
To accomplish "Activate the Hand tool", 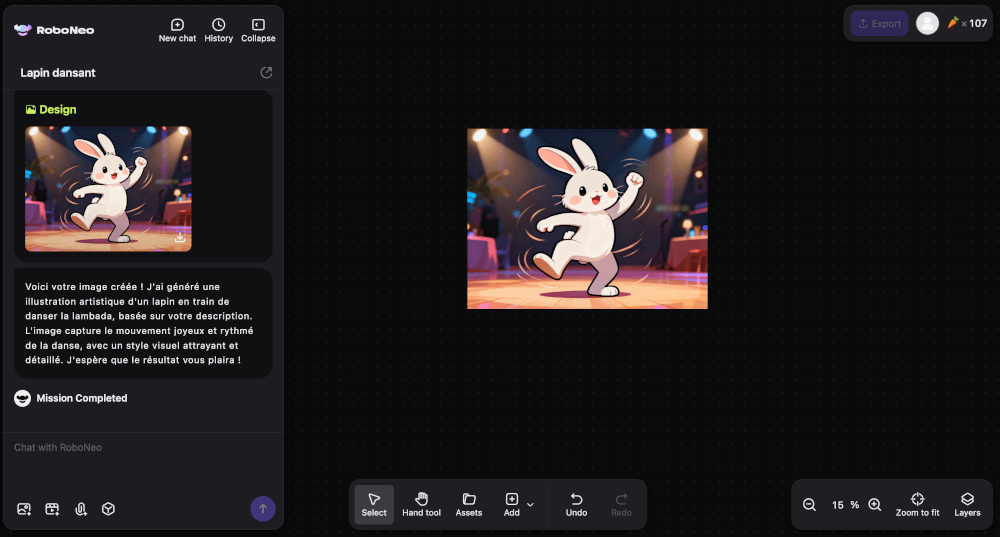I will click(422, 504).
